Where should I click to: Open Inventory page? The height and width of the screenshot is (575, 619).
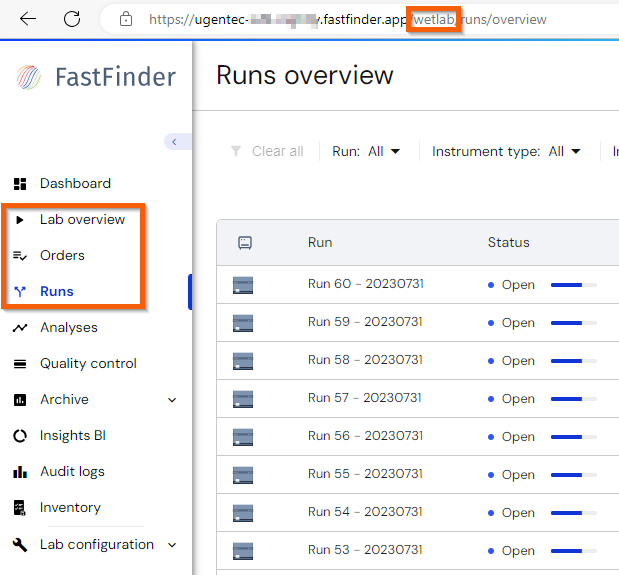pyautogui.click(x=70, y=508)
